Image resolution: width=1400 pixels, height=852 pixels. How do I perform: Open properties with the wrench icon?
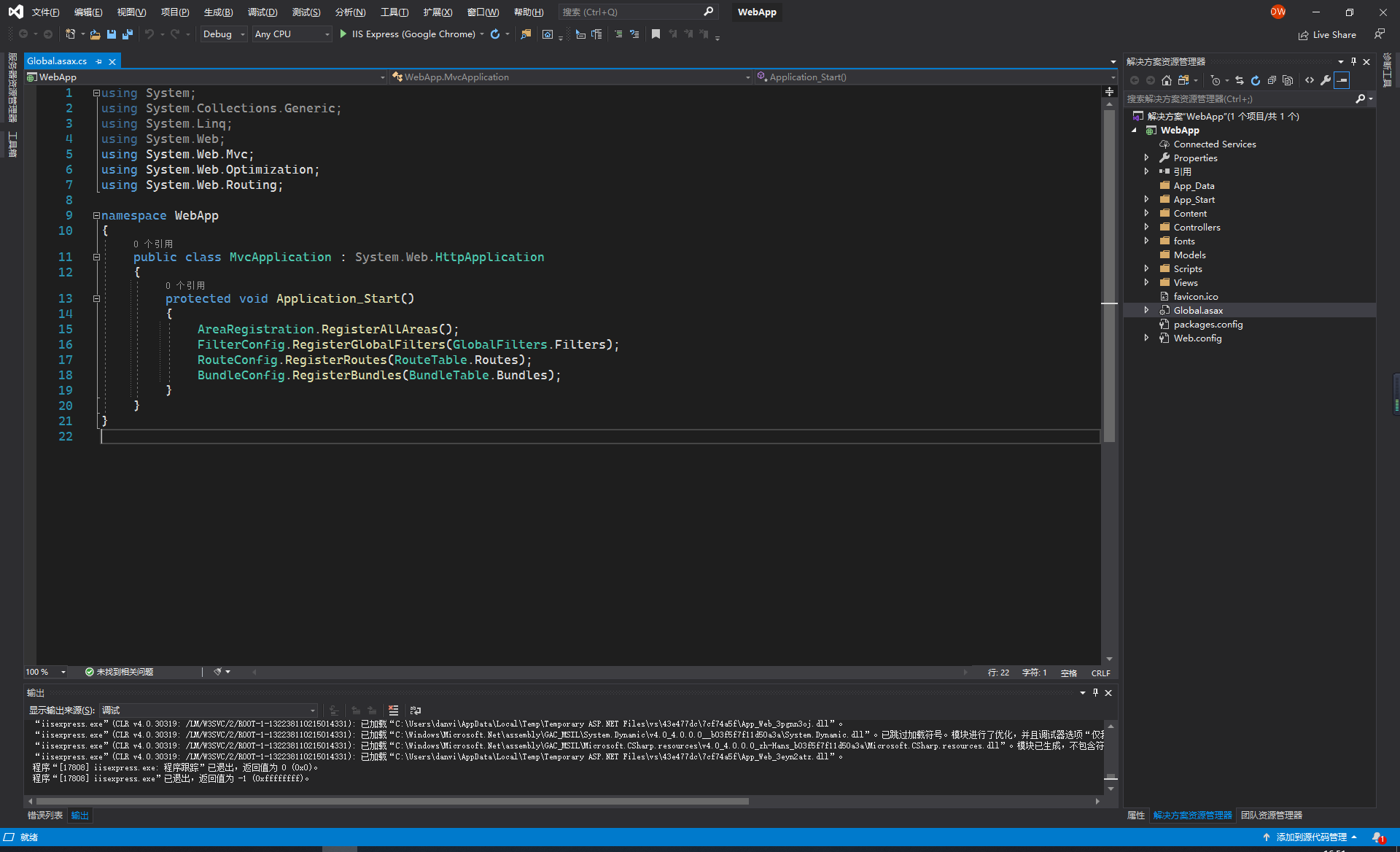tap(1326, 80)
